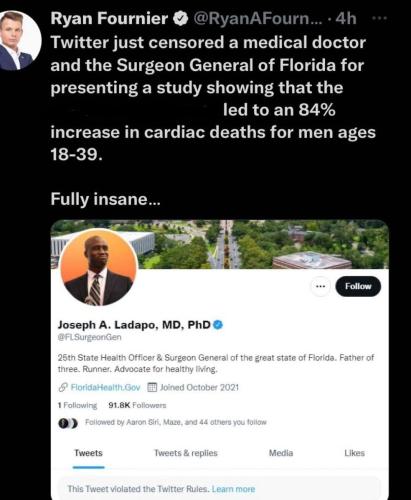Open Joseph Ladapo's profile picture
This screenshot has height=500, width=411.
coord(99,267)
